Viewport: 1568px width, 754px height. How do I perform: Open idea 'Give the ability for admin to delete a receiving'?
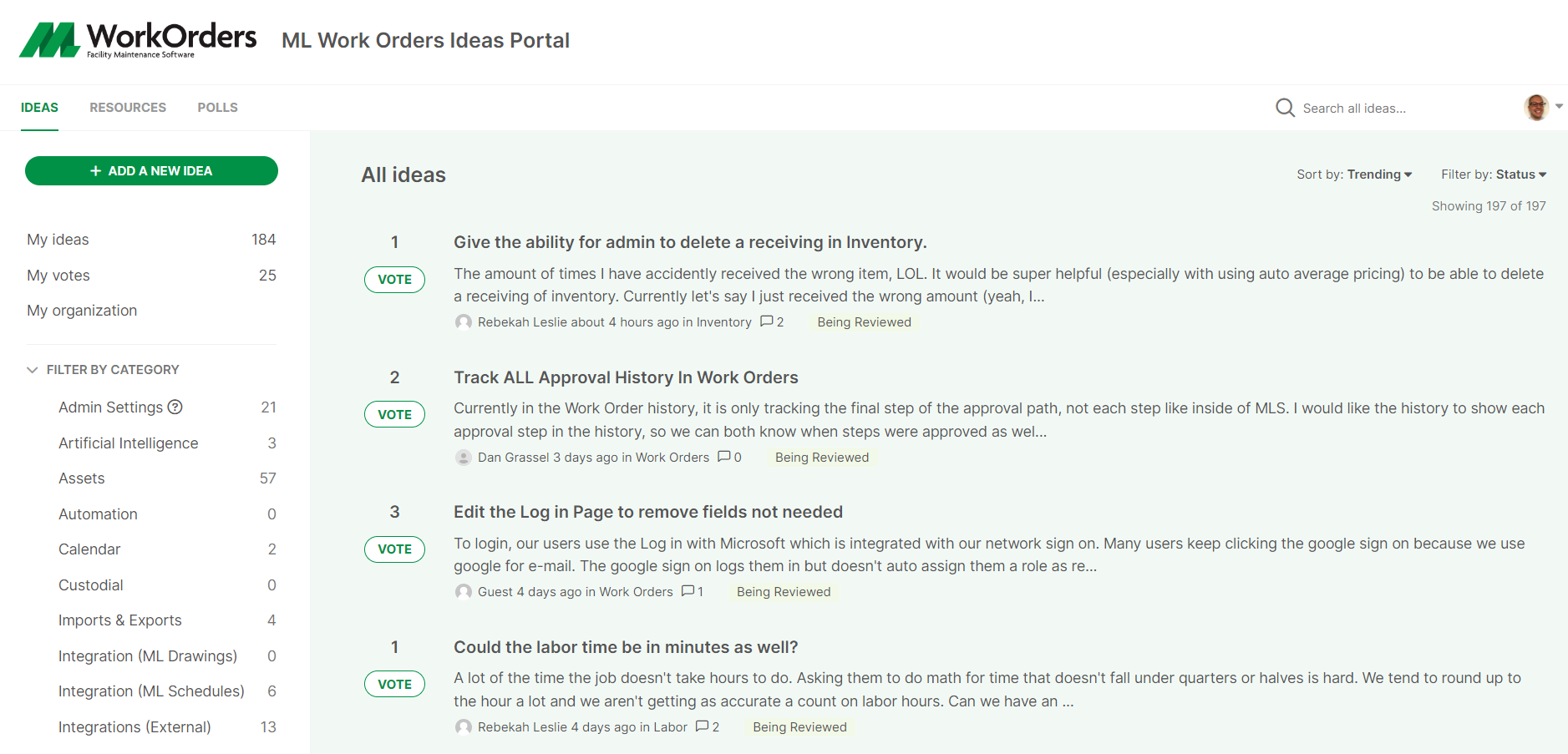coord(690,242)
